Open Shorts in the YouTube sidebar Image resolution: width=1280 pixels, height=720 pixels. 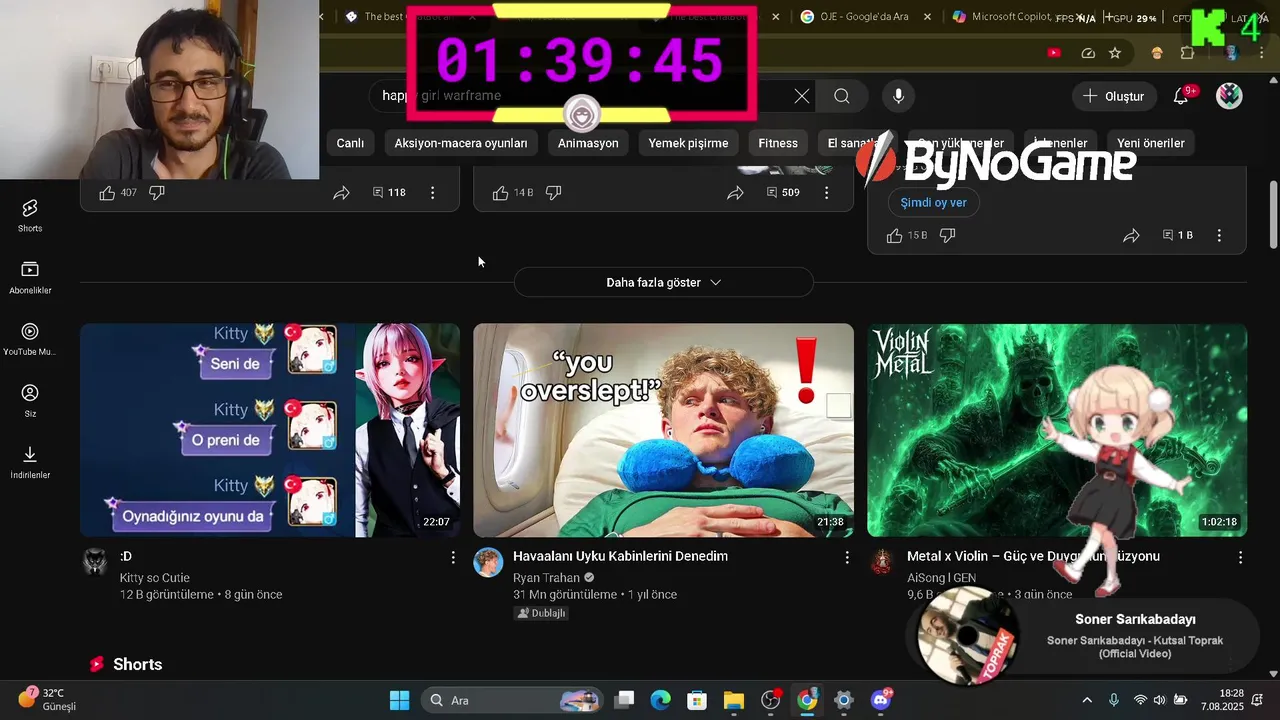tap(30, 214)
